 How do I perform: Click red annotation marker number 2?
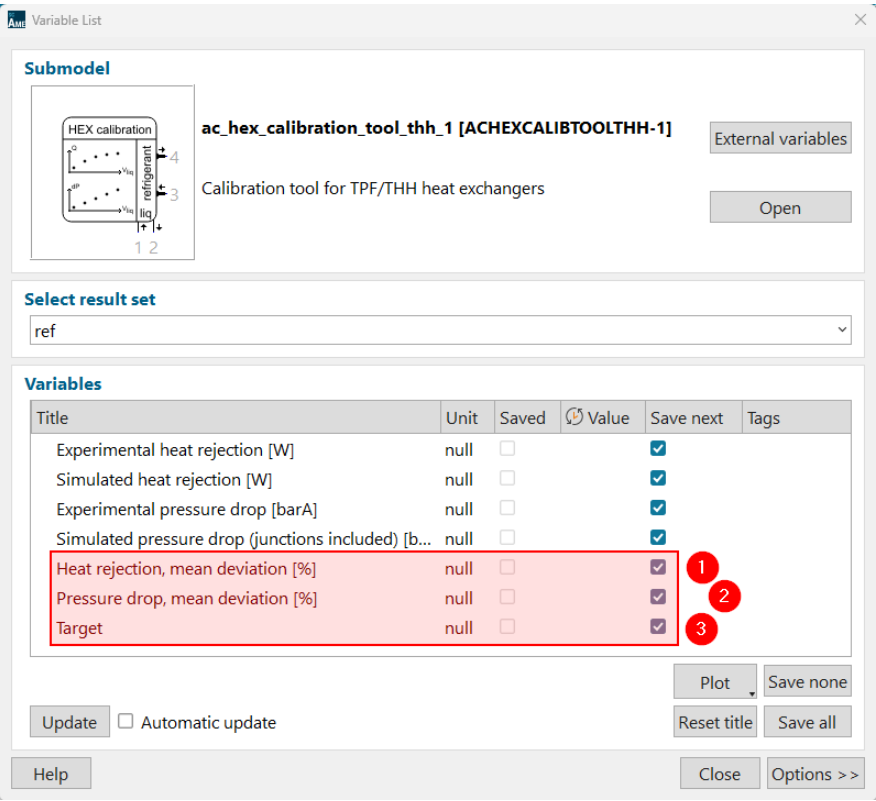(x=724, y=597)
